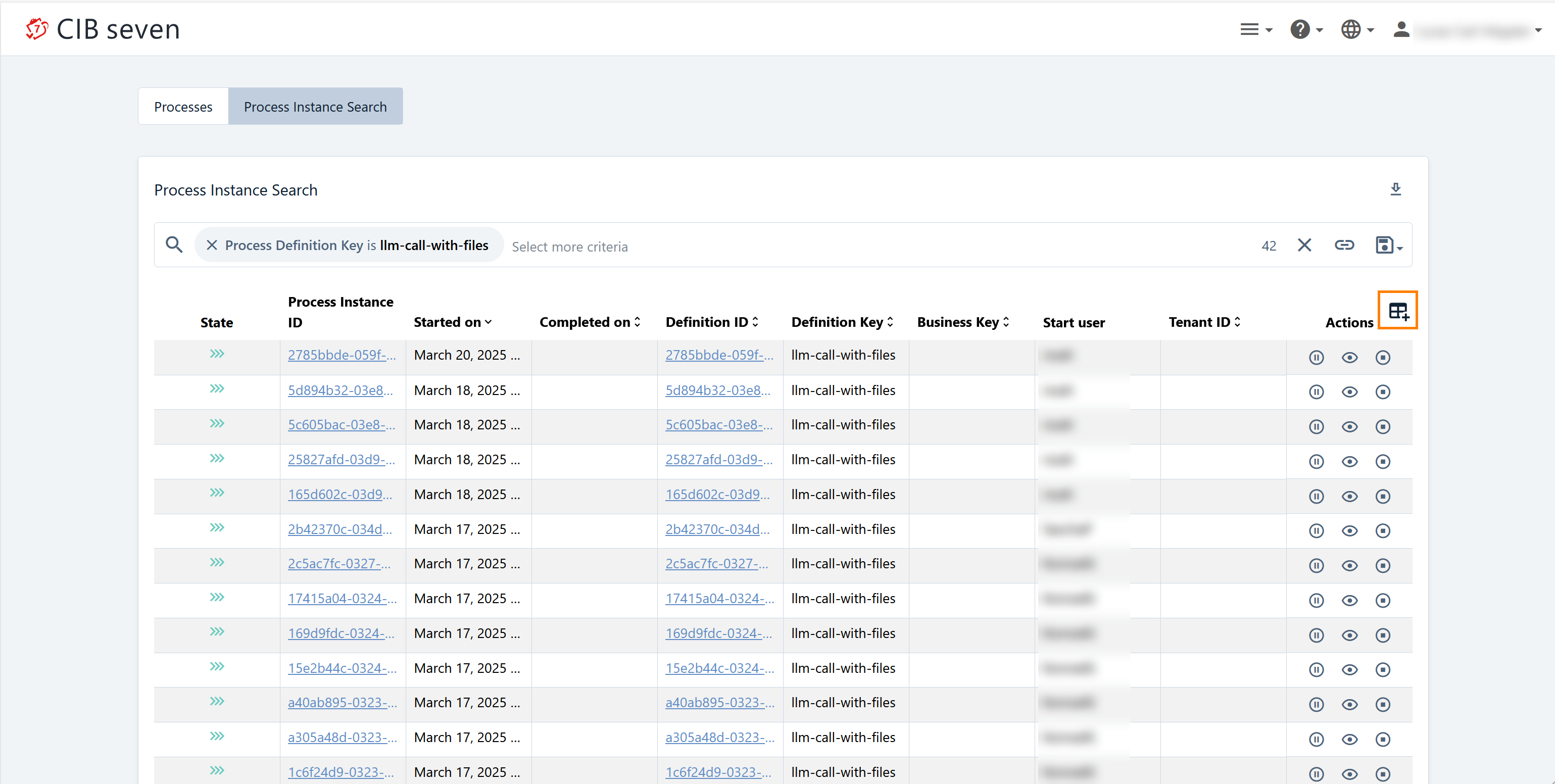Click the Select more criteria field
This screenshot has width=1555, height=784.
(x=569, y=247)
